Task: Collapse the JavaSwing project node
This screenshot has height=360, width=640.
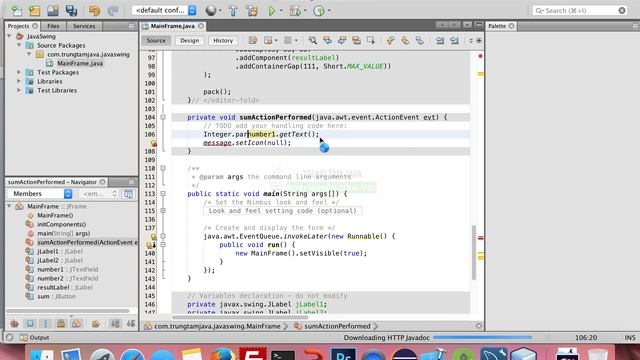Action: pos(9,36)
